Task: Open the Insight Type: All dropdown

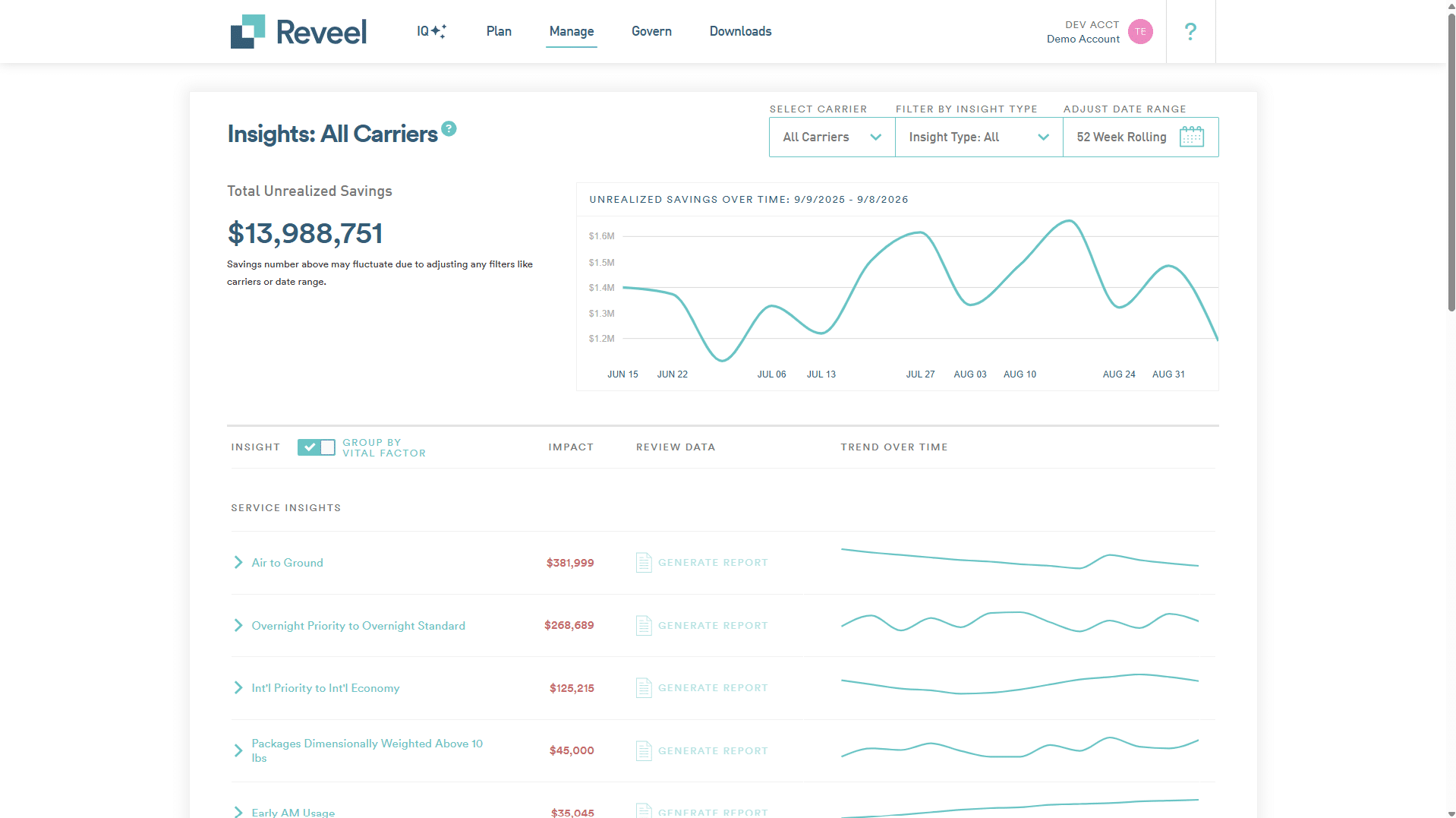Action: [x=979, y=137]
